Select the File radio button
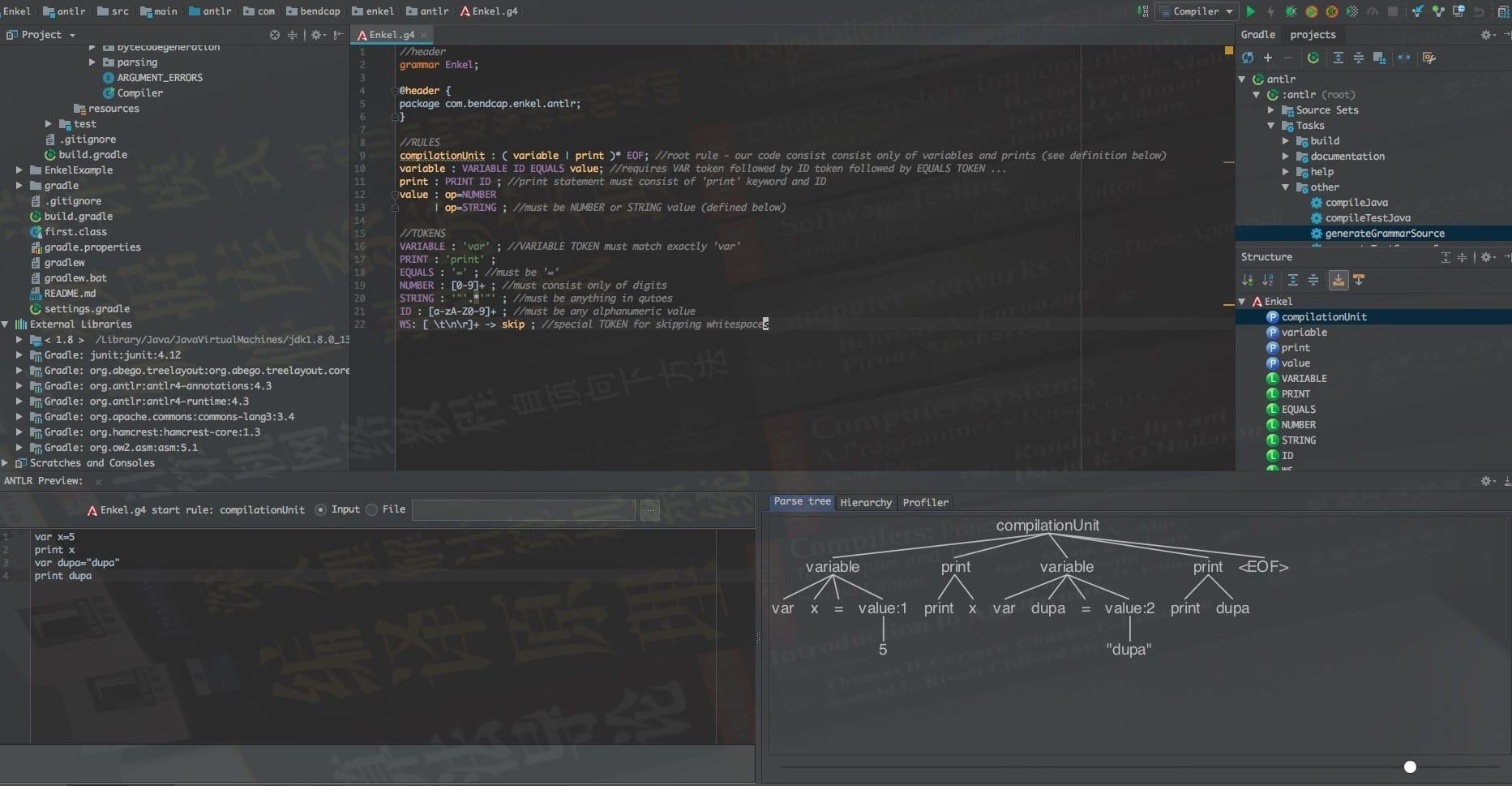This screenshot has height=786, width=1512. [x=371, y=509]
